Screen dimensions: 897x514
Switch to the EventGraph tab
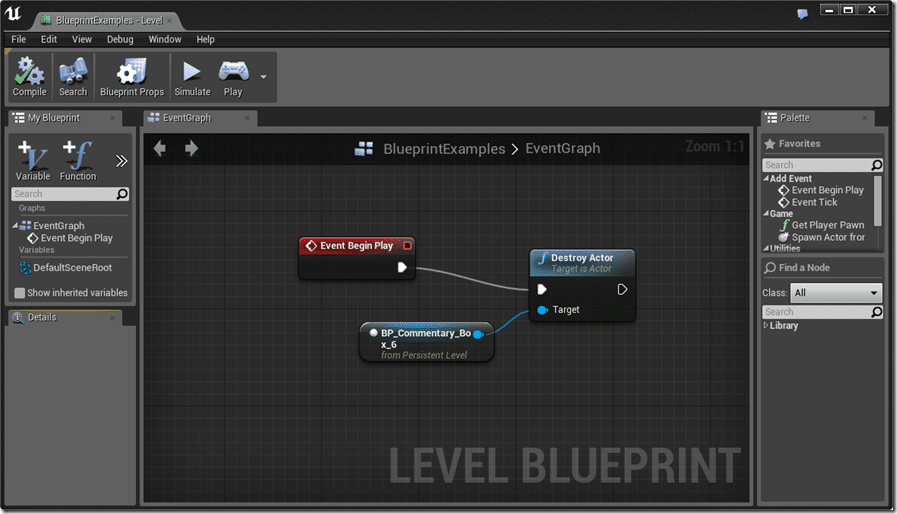pyautogui.click(x=186, y=118)
